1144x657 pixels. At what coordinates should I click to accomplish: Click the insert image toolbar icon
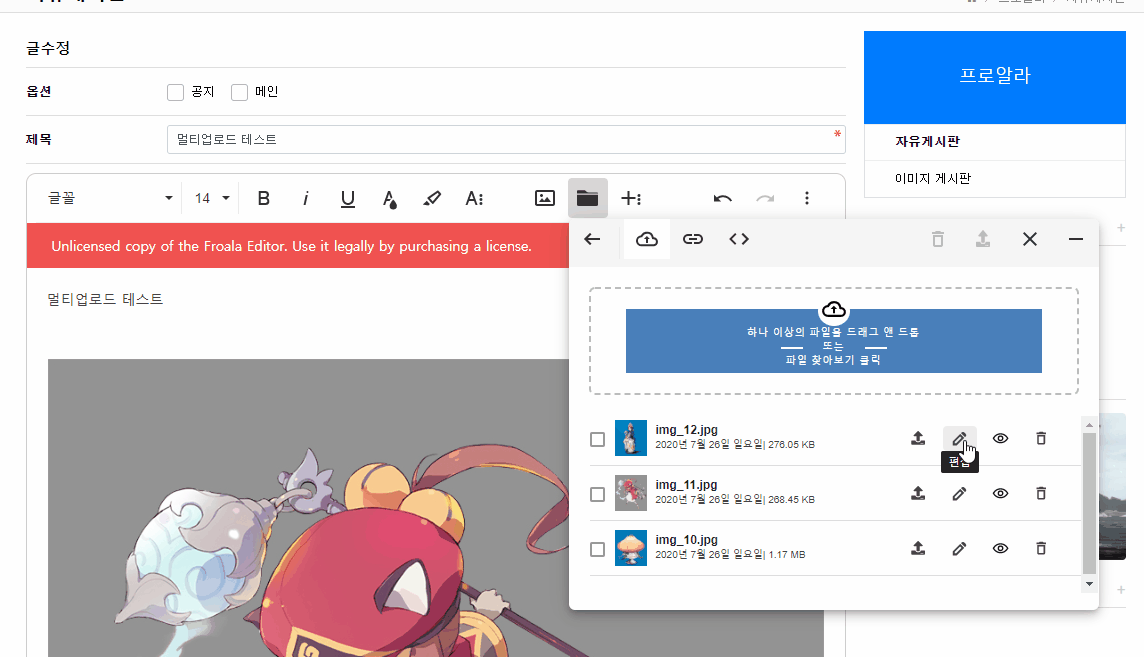pos(545,198)
